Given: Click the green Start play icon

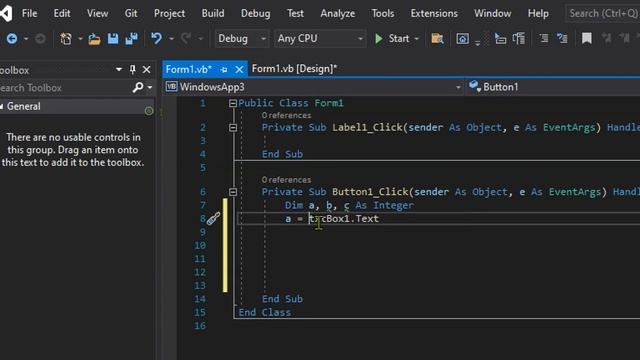Looking at the screenshot, I should 379,39.
